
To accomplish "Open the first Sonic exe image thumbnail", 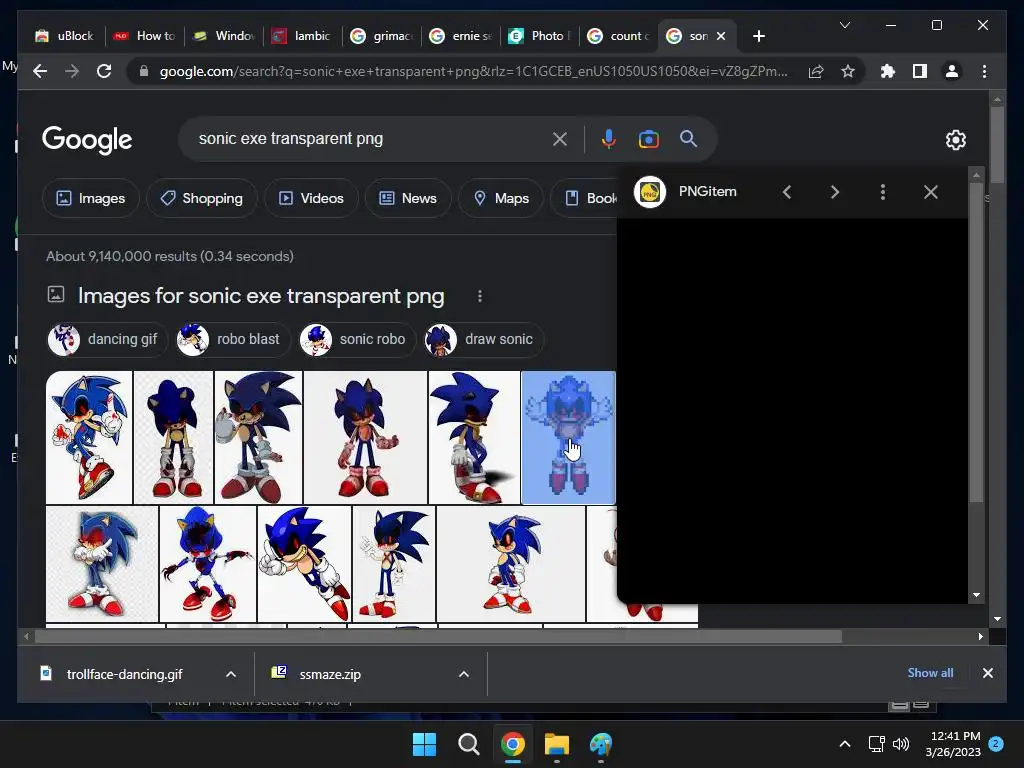I will click(89, 438).
